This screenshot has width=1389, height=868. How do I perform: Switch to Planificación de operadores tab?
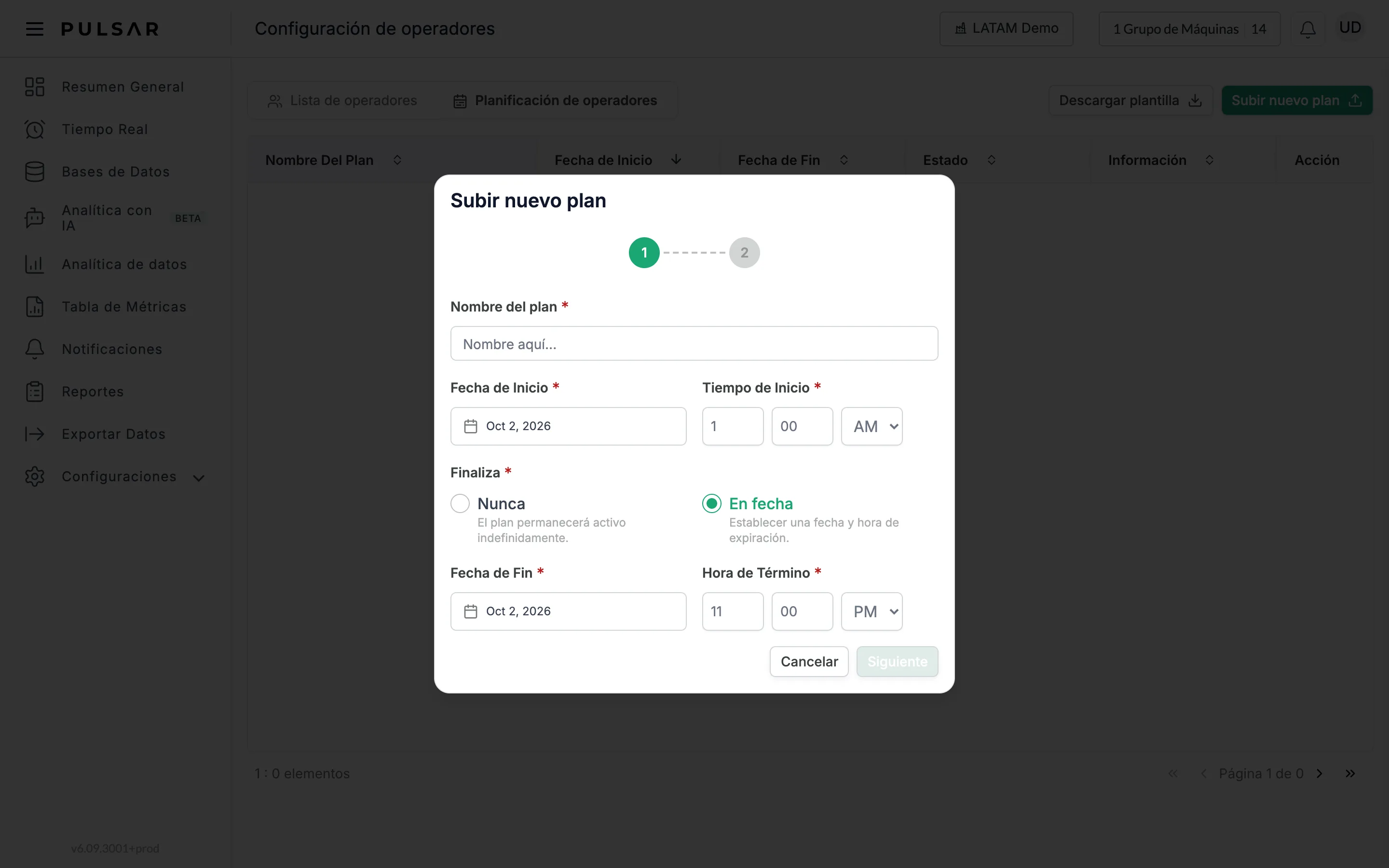point(555,100)
